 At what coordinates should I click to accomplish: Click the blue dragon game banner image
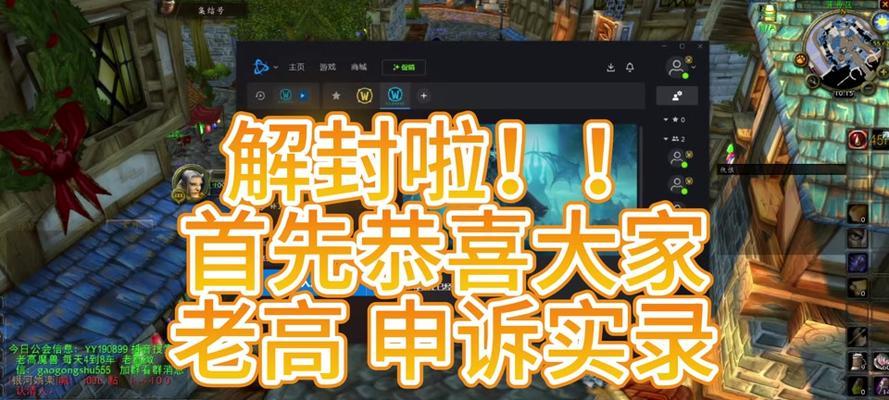point(567,170)
